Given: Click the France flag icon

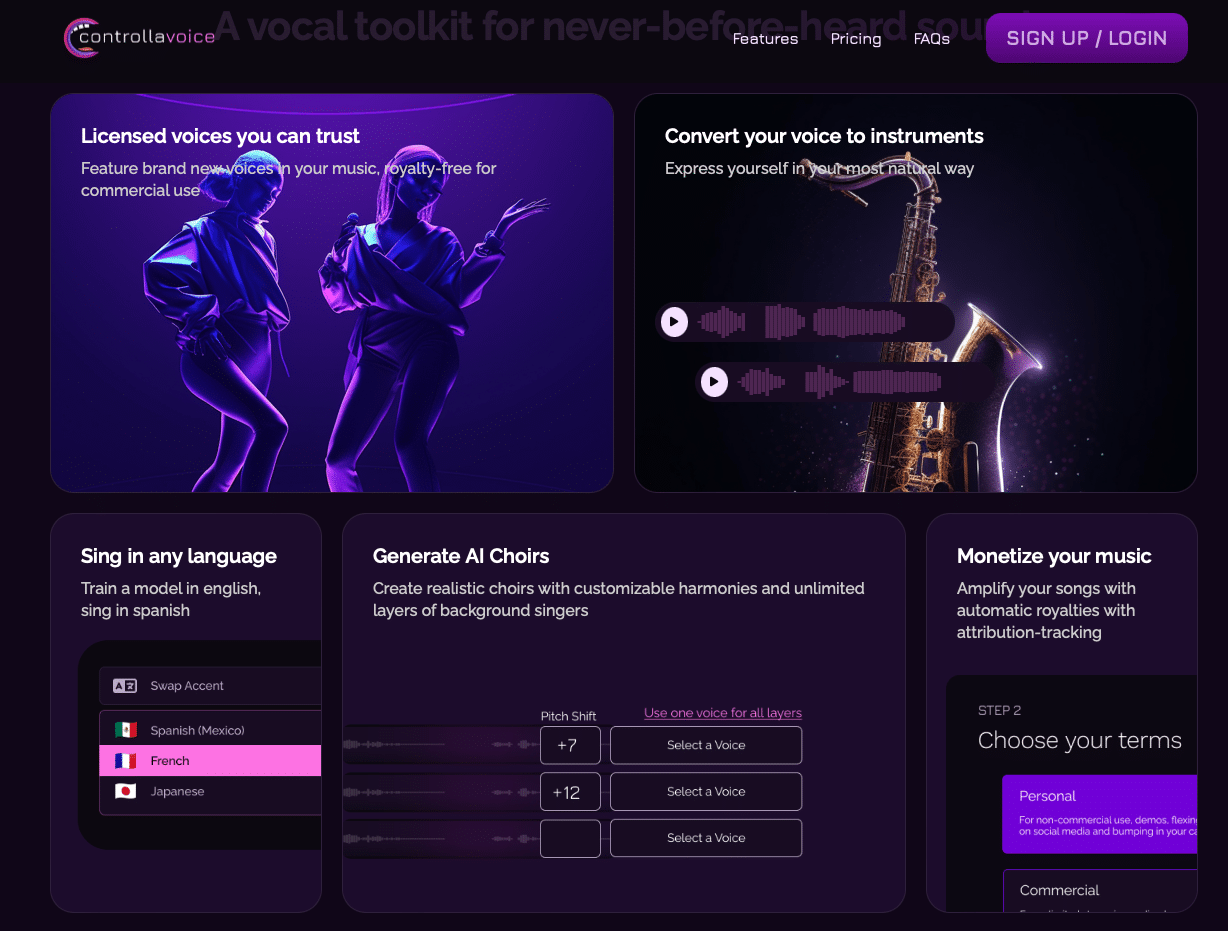Looking at the screenshot, I should click(126, 761).
